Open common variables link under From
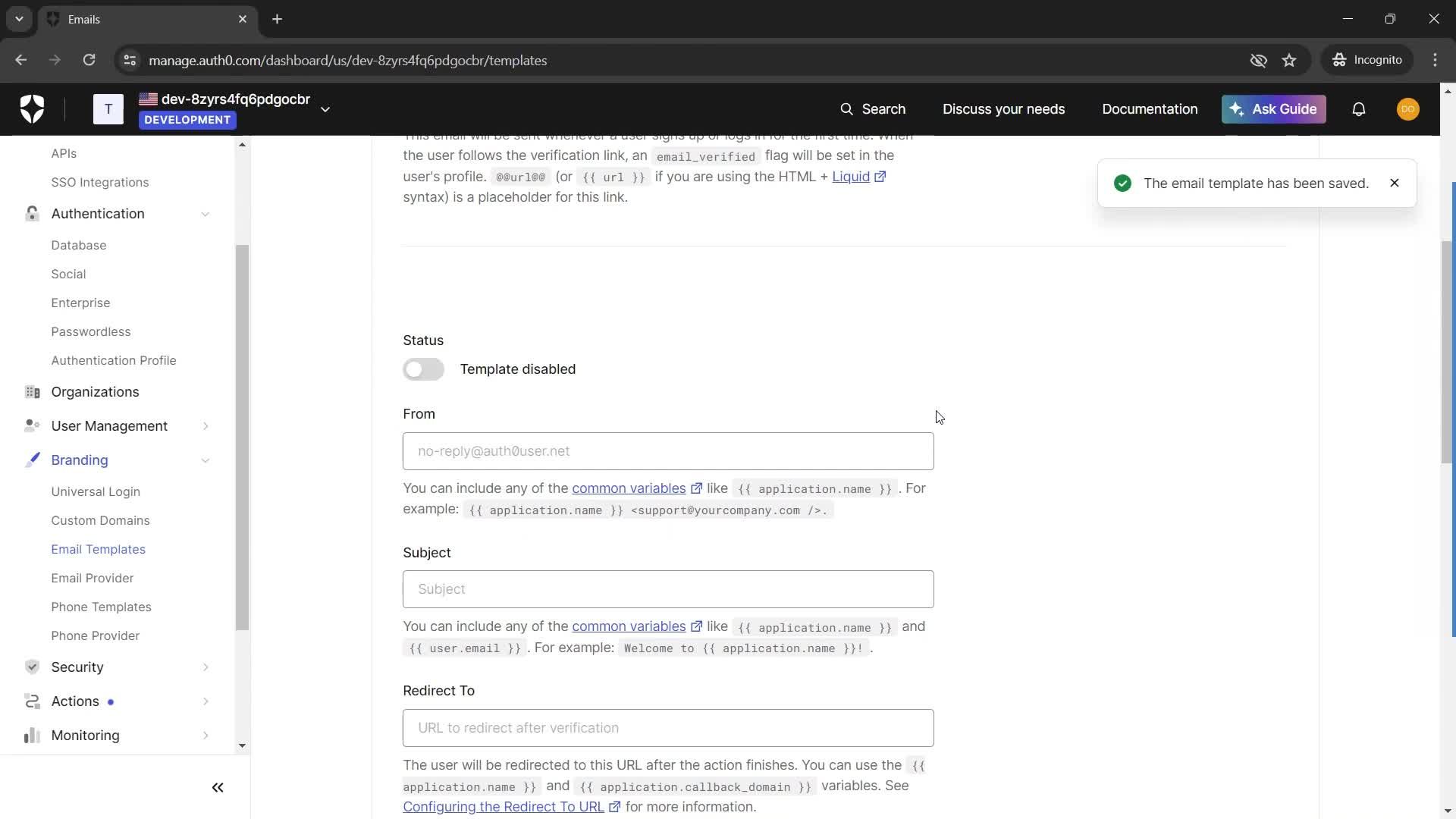Screen dimensions: 1456x819 (x=629, y=488)
